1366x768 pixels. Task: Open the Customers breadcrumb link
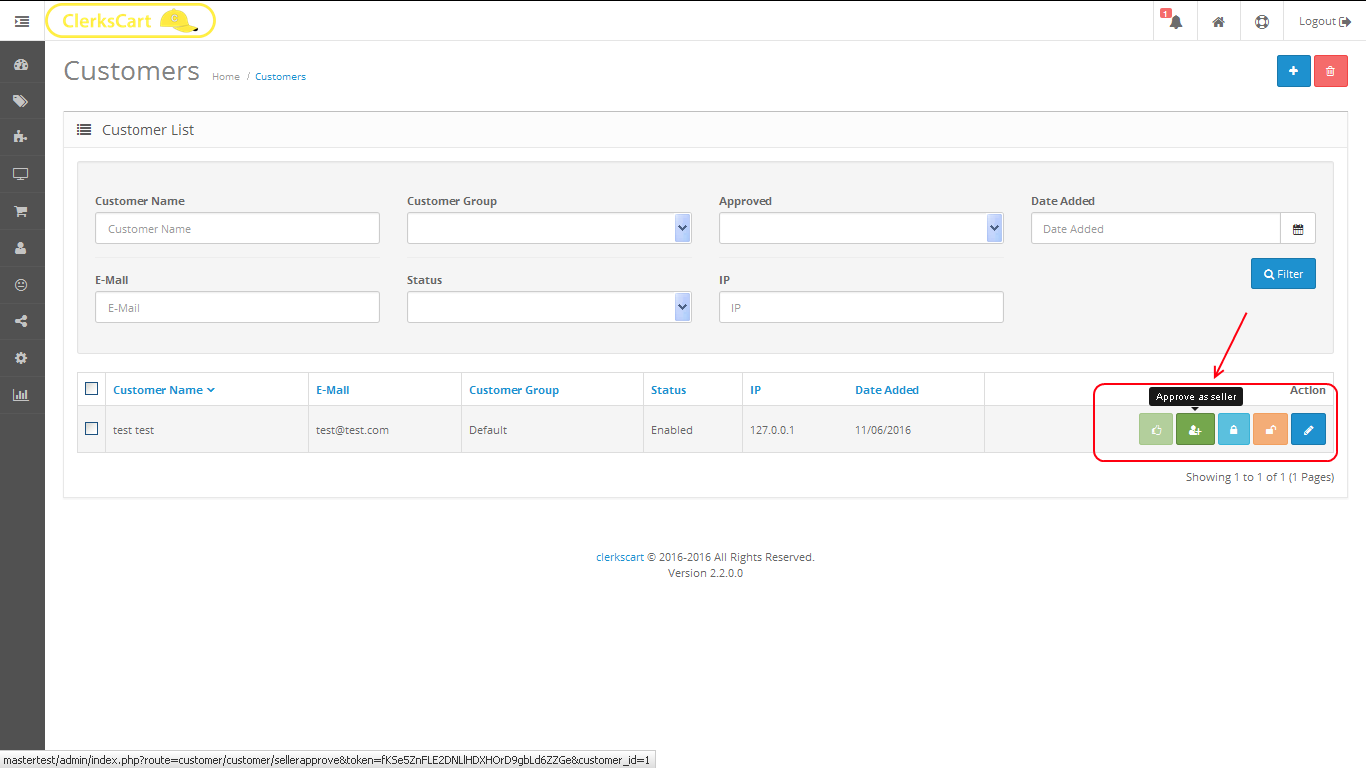(x=280, y=77)
